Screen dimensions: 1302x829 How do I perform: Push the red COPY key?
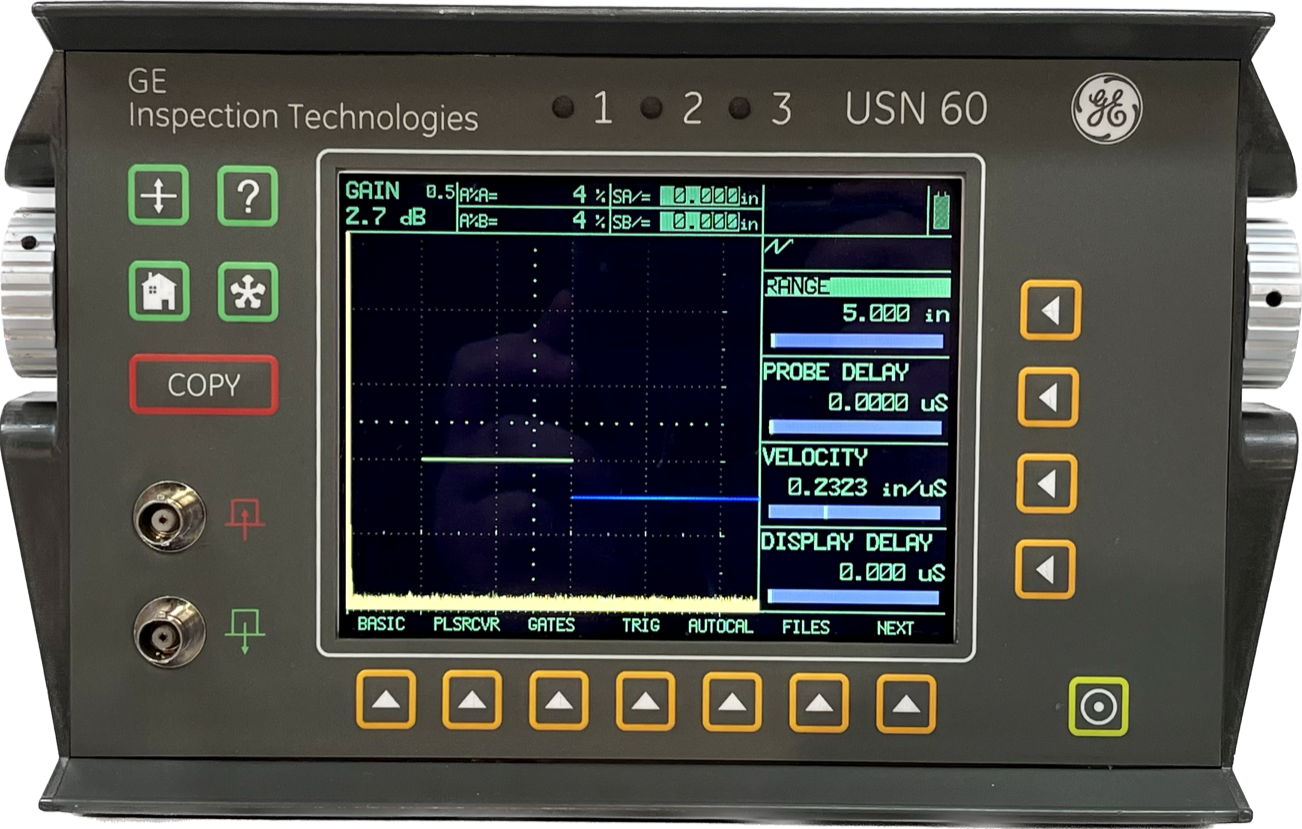203,385
